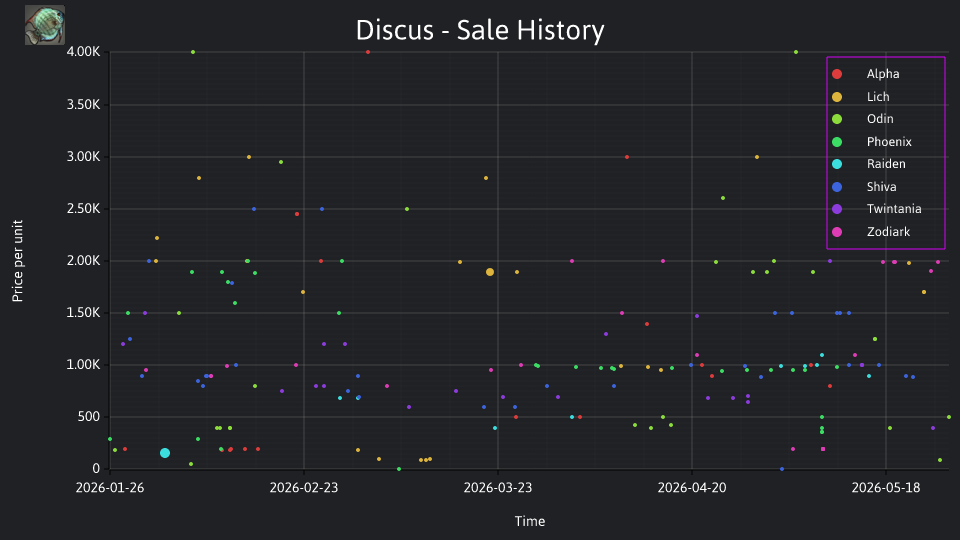
Task: Click the red Alpha legend color dot
Action: click(x=837, y=74)
